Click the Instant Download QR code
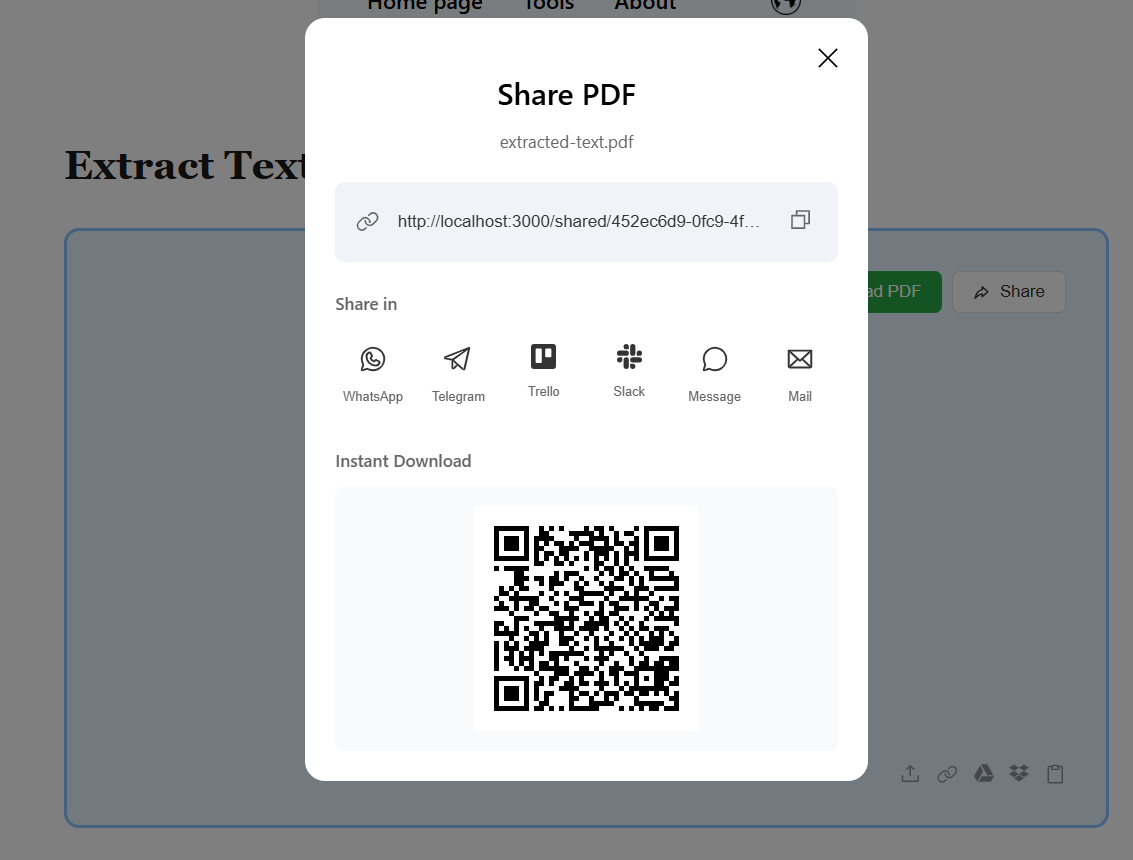This screenshot has height=860, width=1133. (x=586, y=618)
